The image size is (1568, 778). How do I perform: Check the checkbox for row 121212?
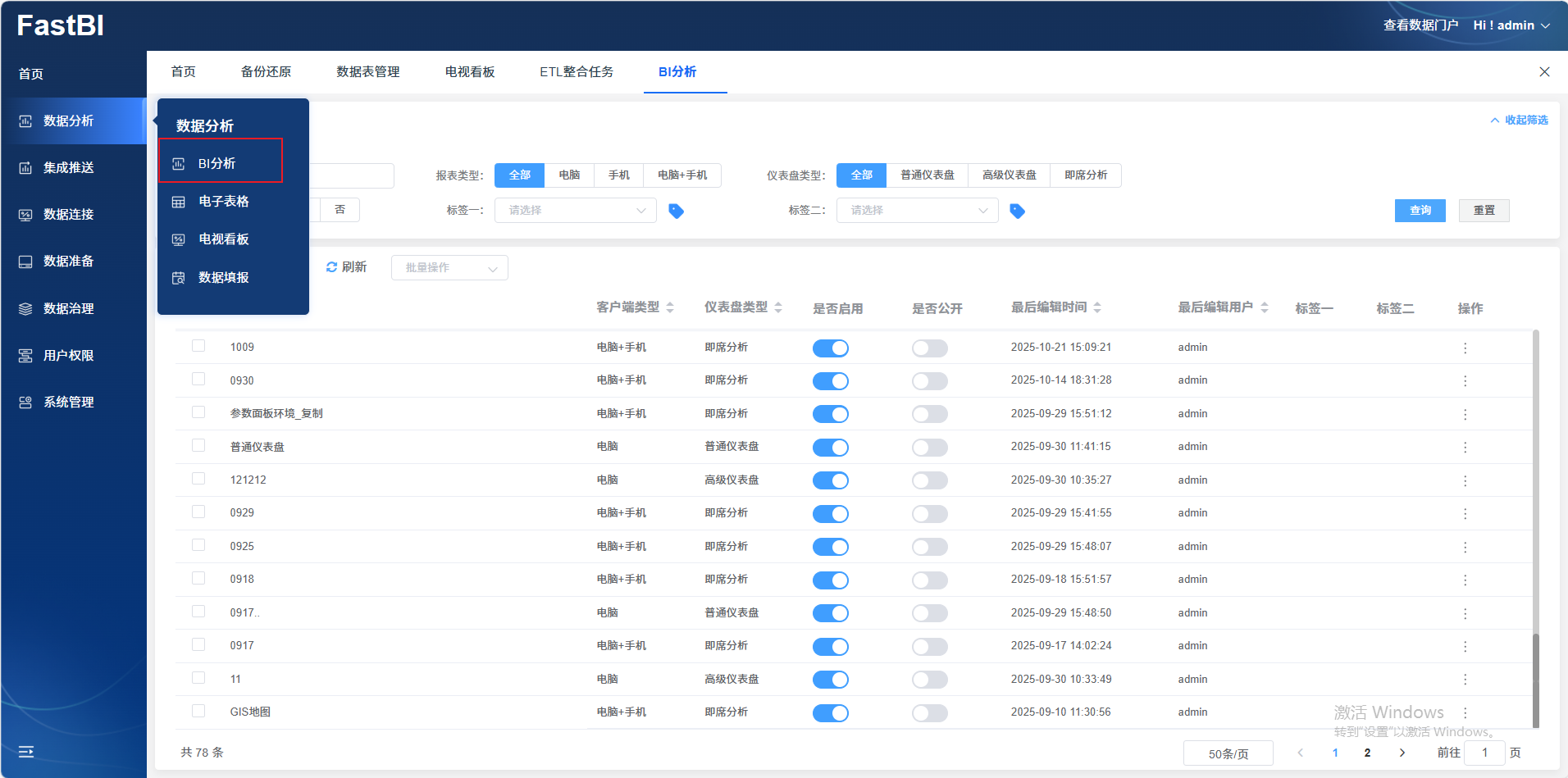(x=198, y=479)
